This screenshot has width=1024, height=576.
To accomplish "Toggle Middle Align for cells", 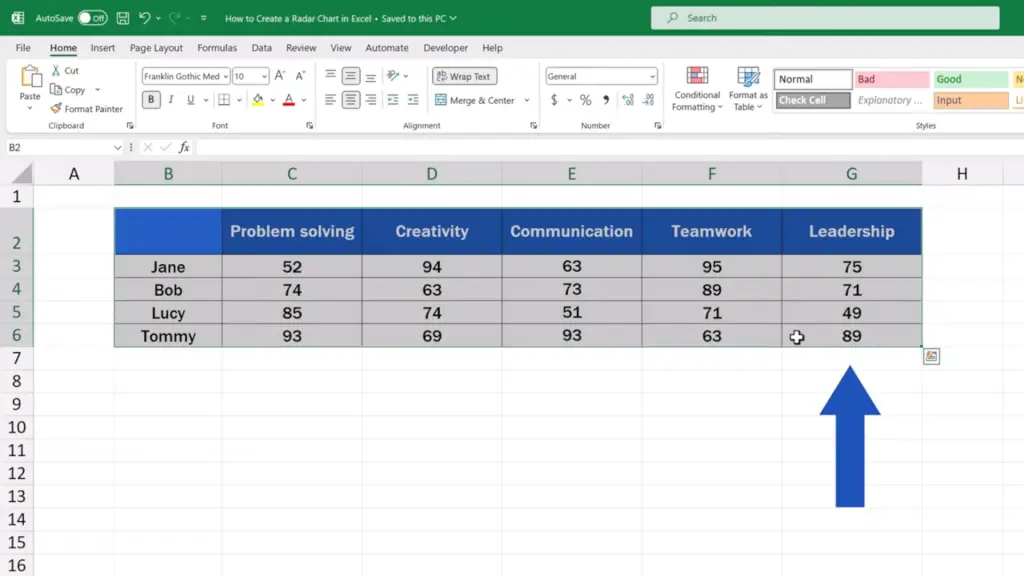I will (x=351, y=76).
